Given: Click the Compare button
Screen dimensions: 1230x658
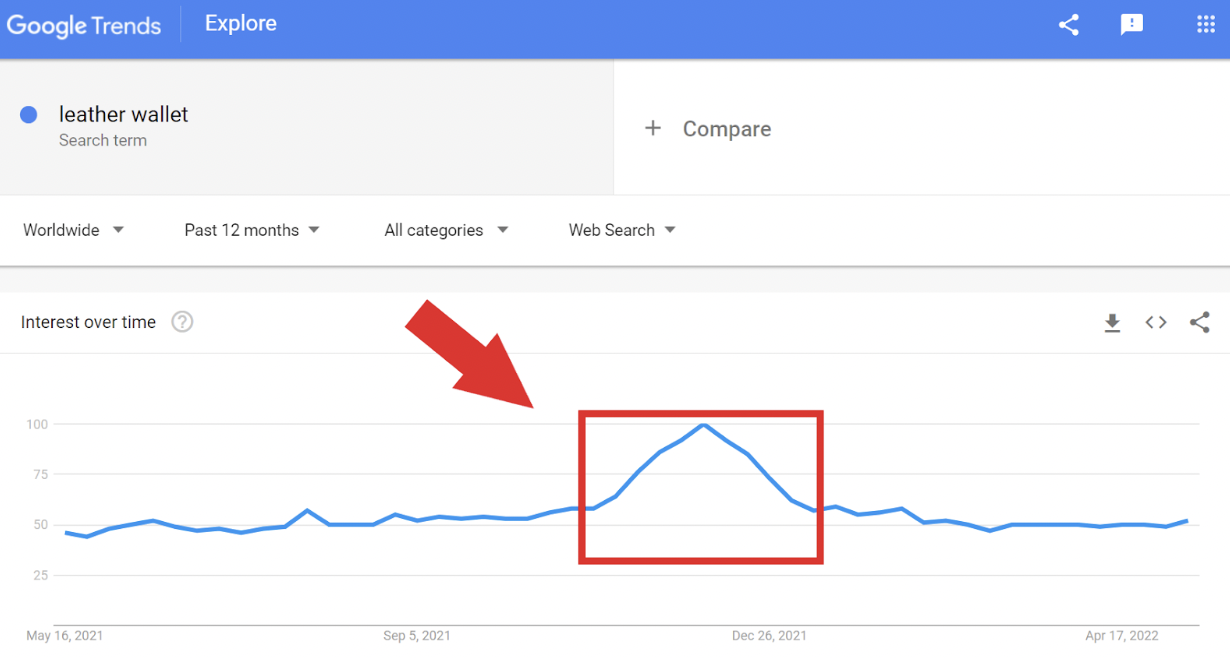Looking at the screenshot, I should pos(726,129).
